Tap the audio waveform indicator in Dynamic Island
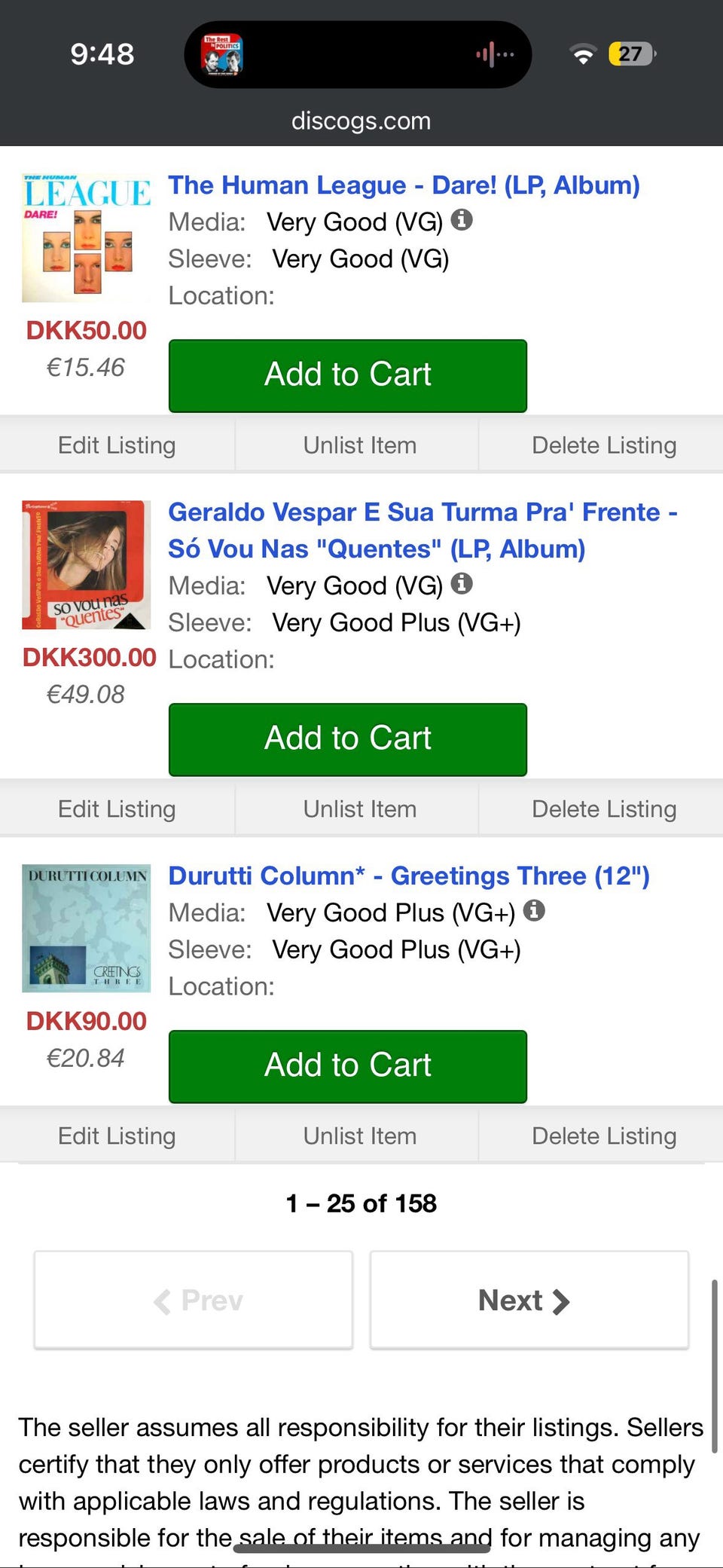Viewport: 723px width, 1568px height. pos(494,54)
